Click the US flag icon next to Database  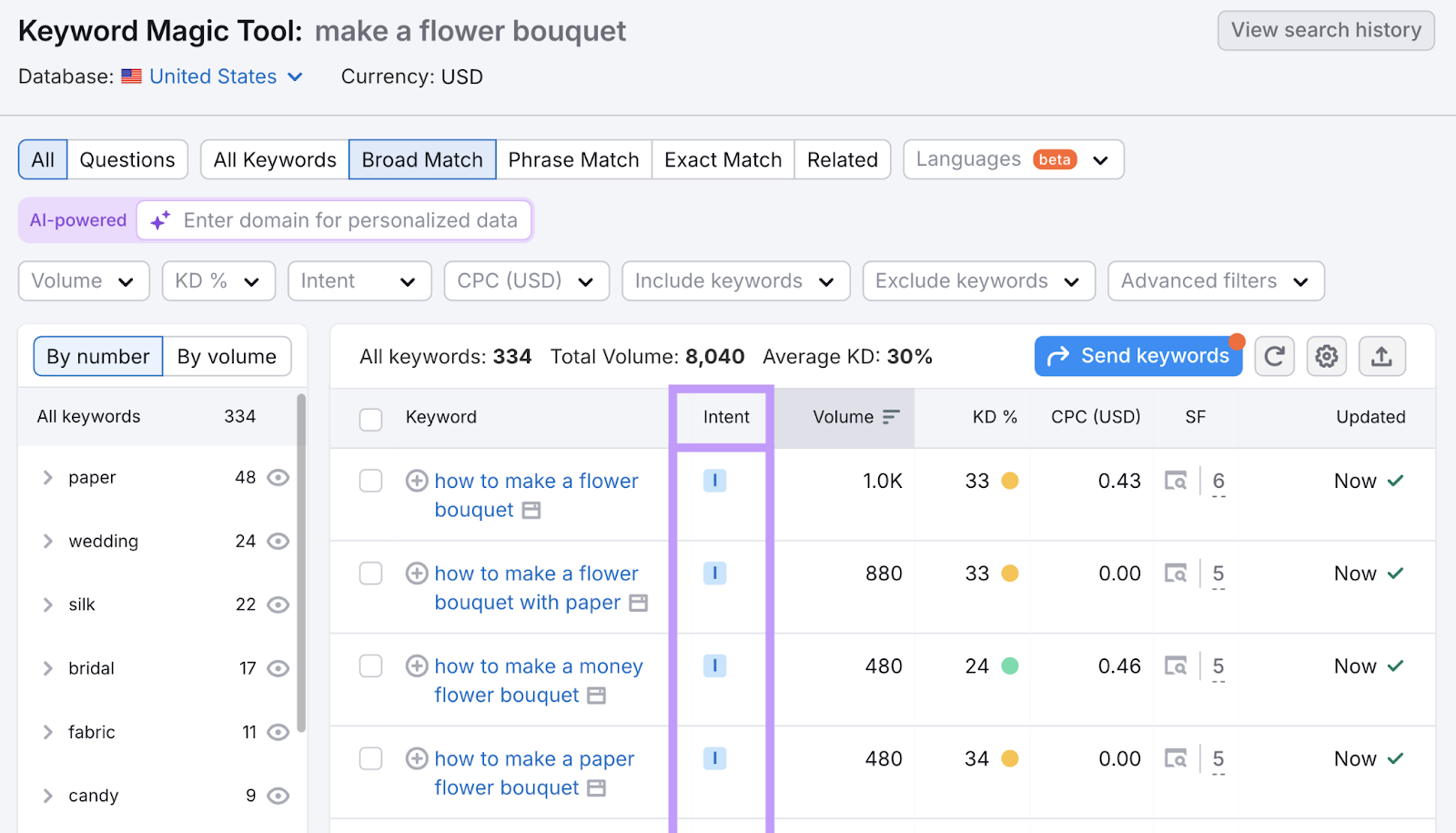tap(131, 76)
